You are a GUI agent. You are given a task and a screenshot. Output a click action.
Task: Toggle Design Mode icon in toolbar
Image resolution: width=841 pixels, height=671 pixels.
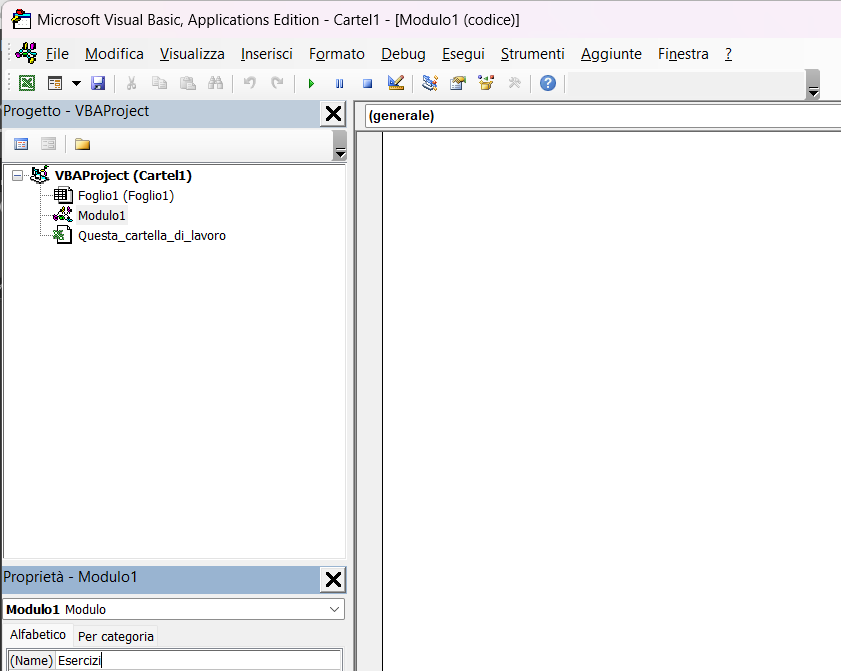(395, 83)
